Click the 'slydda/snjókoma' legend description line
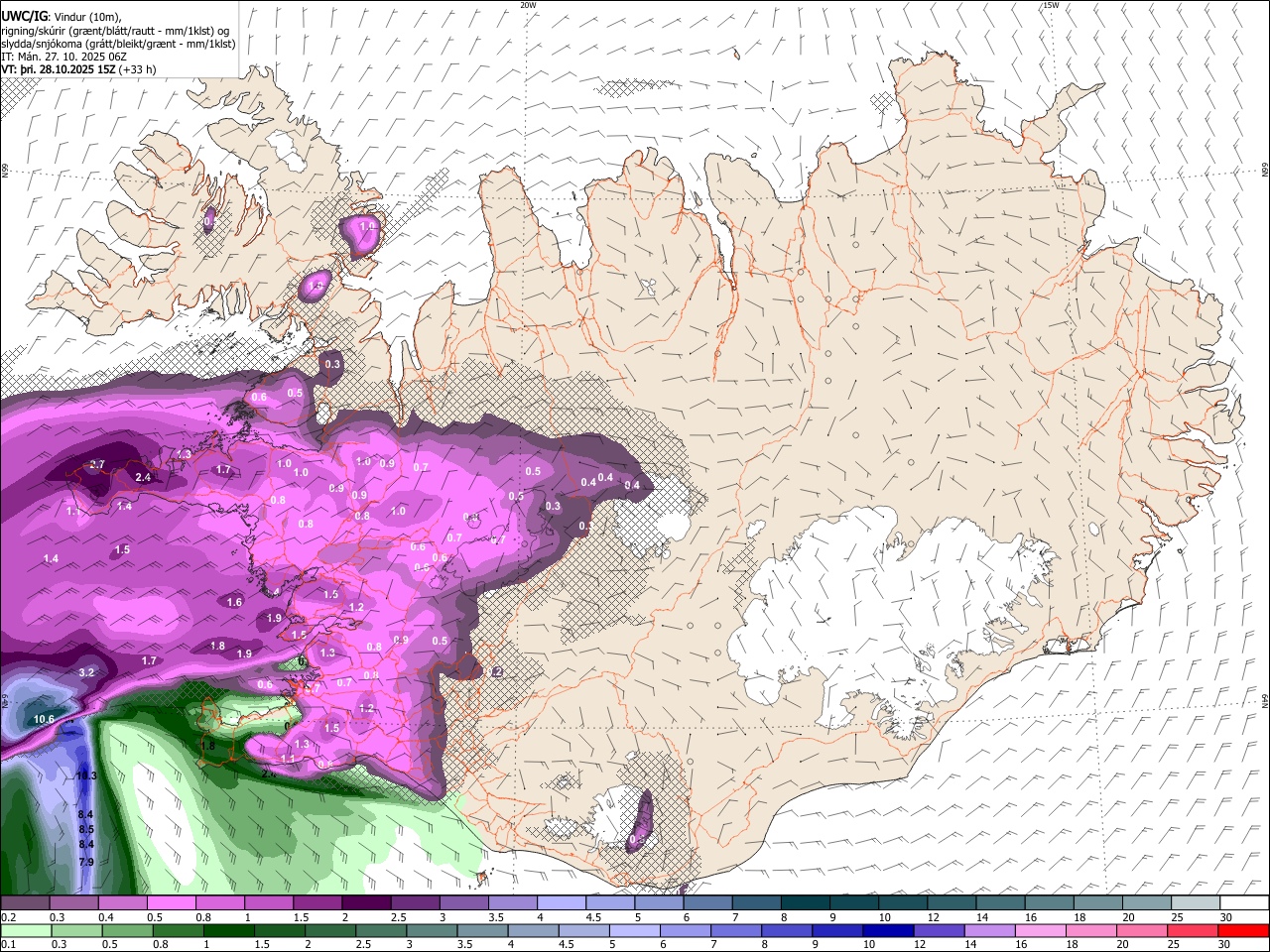 click(x=118, y=44)
